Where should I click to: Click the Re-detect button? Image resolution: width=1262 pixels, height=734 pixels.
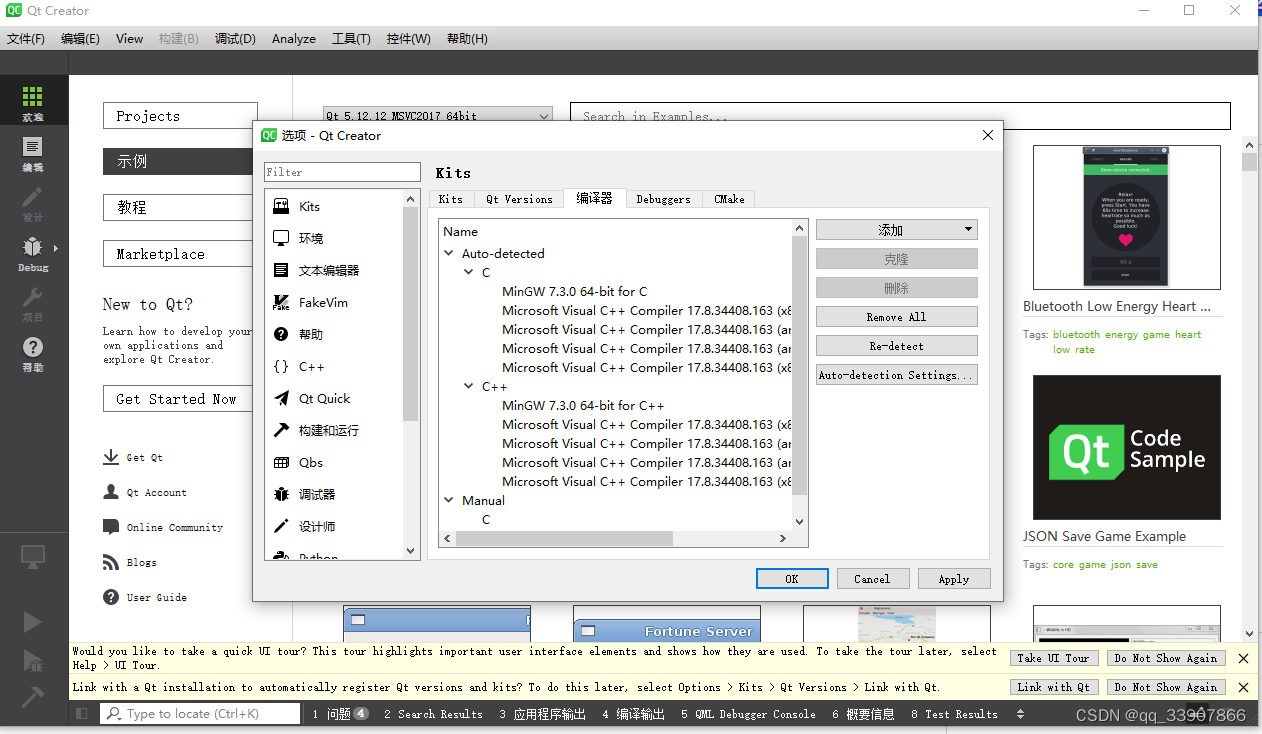896,344
